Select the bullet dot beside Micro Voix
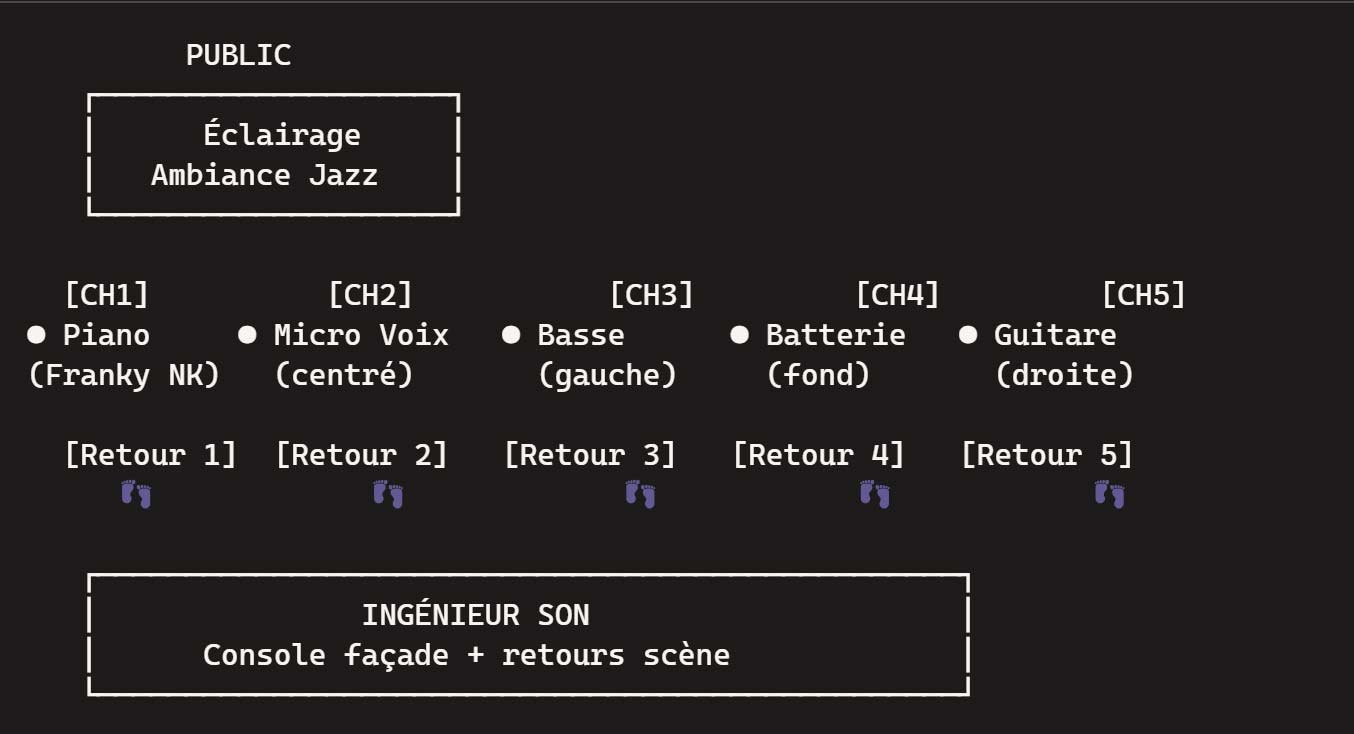Image resolution: width=1354 pixels, height=734 pixels. [248, 335]
